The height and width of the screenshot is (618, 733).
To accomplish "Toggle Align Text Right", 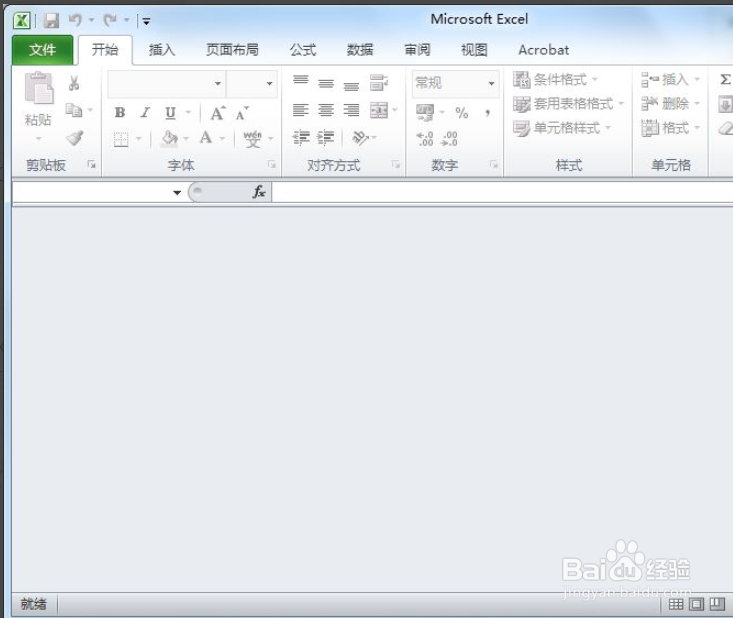I will point(351,110).
